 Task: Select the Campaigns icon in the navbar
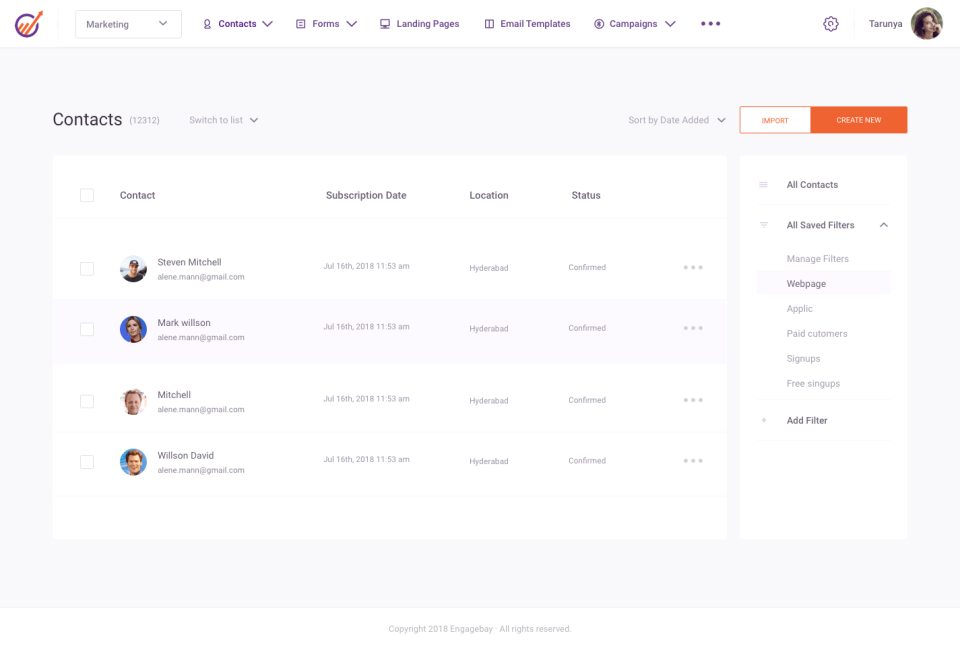[601, 23]
